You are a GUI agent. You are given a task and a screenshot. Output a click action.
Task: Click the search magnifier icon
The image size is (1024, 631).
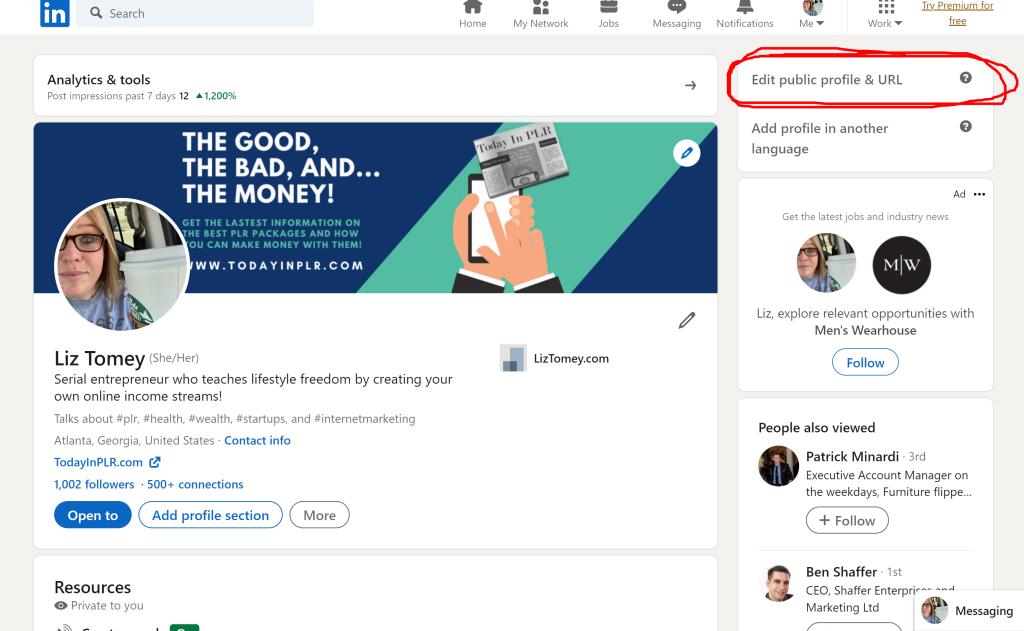pos(96,13)
